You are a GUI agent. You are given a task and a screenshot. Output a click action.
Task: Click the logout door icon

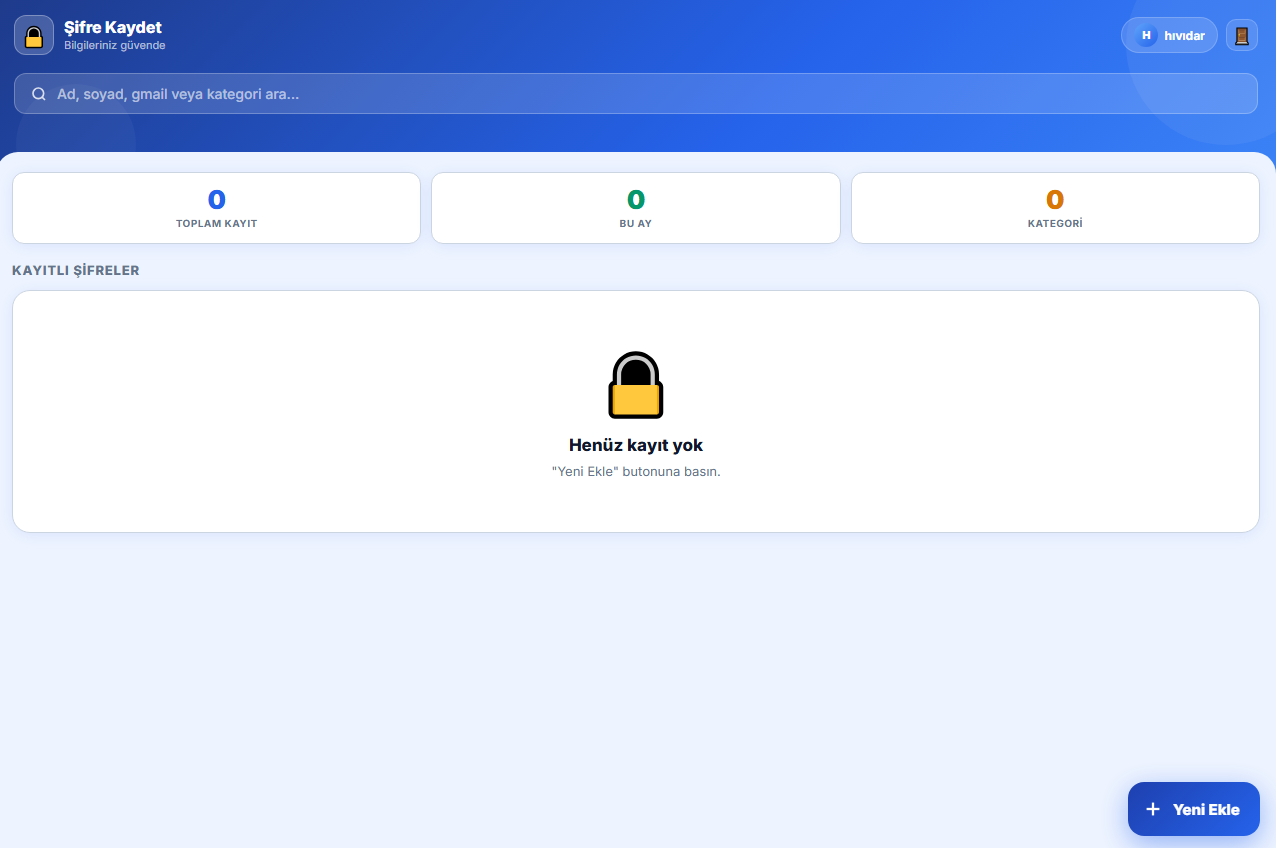(x=1242, y=35)
